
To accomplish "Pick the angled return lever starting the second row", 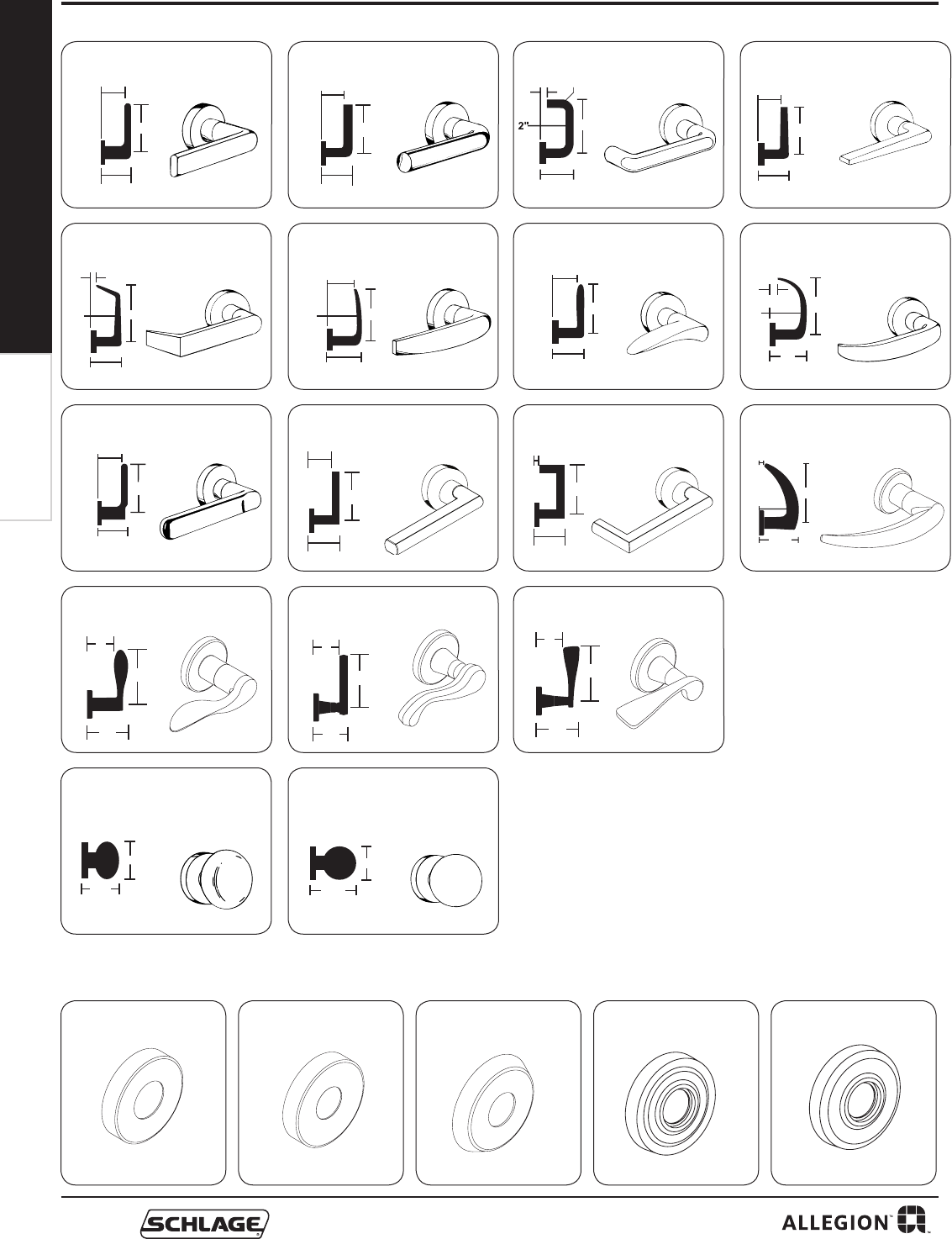I will point(166,306).
